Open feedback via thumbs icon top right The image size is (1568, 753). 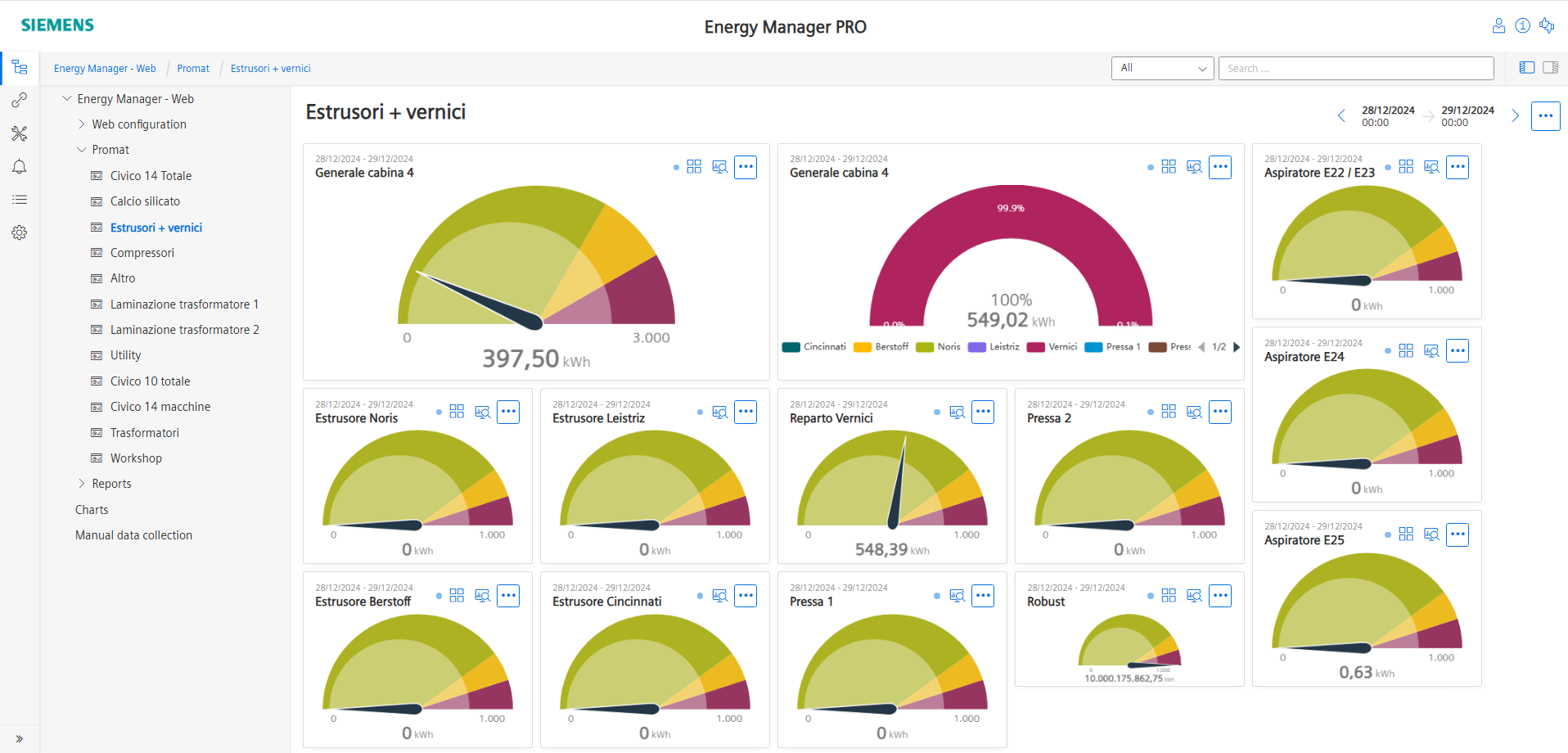pos(1548,25)
